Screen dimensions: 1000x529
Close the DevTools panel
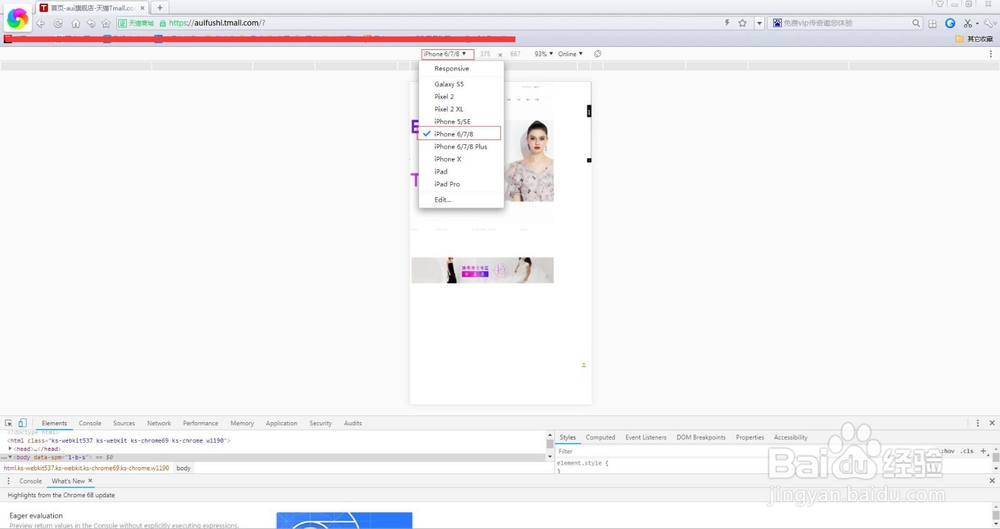(992, 423)
